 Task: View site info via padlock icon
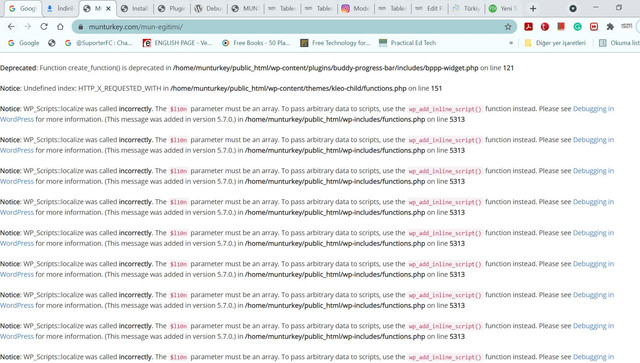click(80, 27)
